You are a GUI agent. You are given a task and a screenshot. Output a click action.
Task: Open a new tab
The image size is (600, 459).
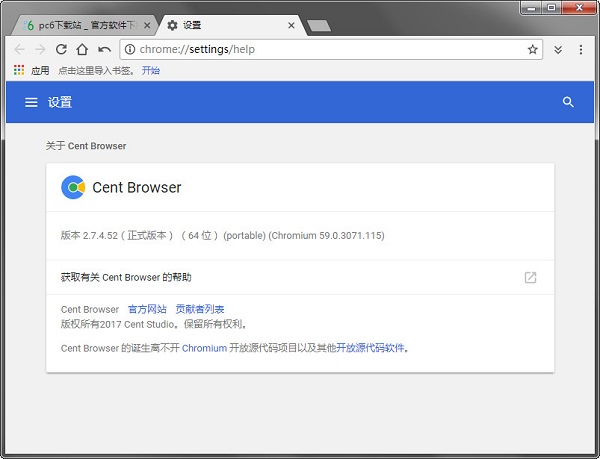coord(318,25)
